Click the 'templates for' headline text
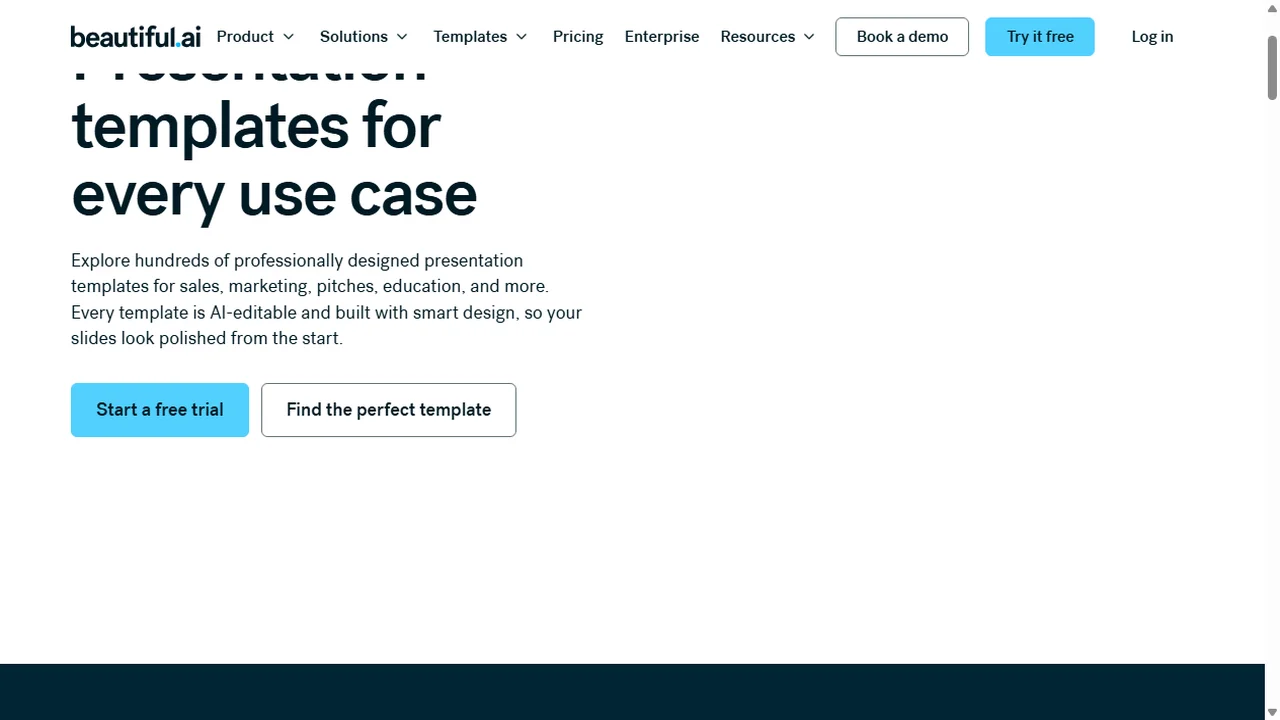 (x=256, y=127)
